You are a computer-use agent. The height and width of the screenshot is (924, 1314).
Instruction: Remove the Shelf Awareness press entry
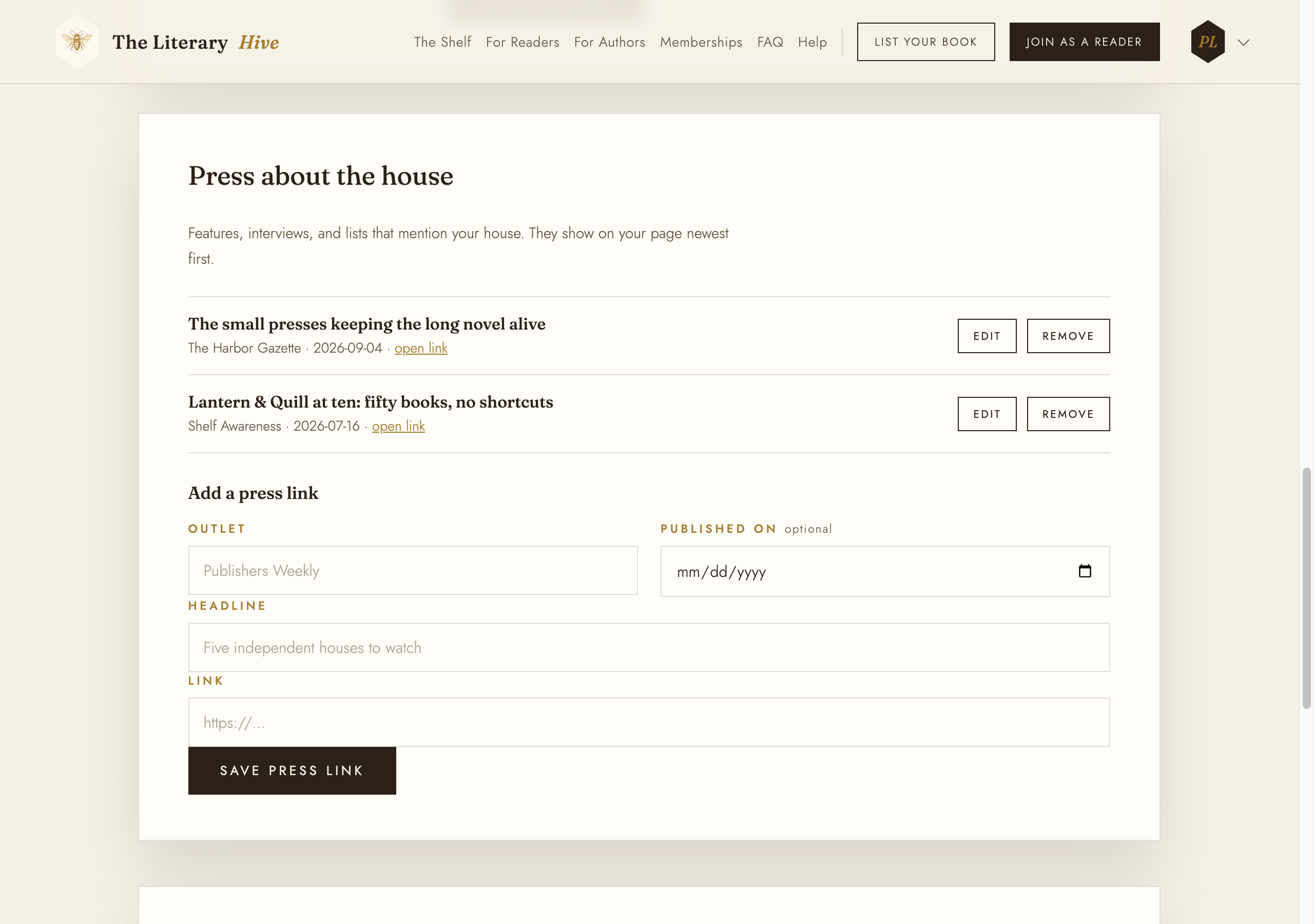pyautogui.click(x=1068, y=414)
